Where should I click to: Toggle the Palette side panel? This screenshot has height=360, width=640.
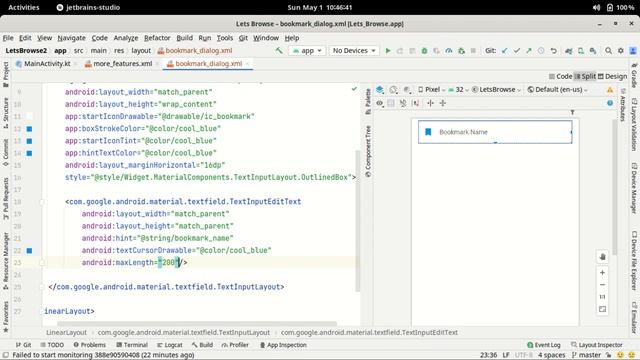[x=368, y=101]
